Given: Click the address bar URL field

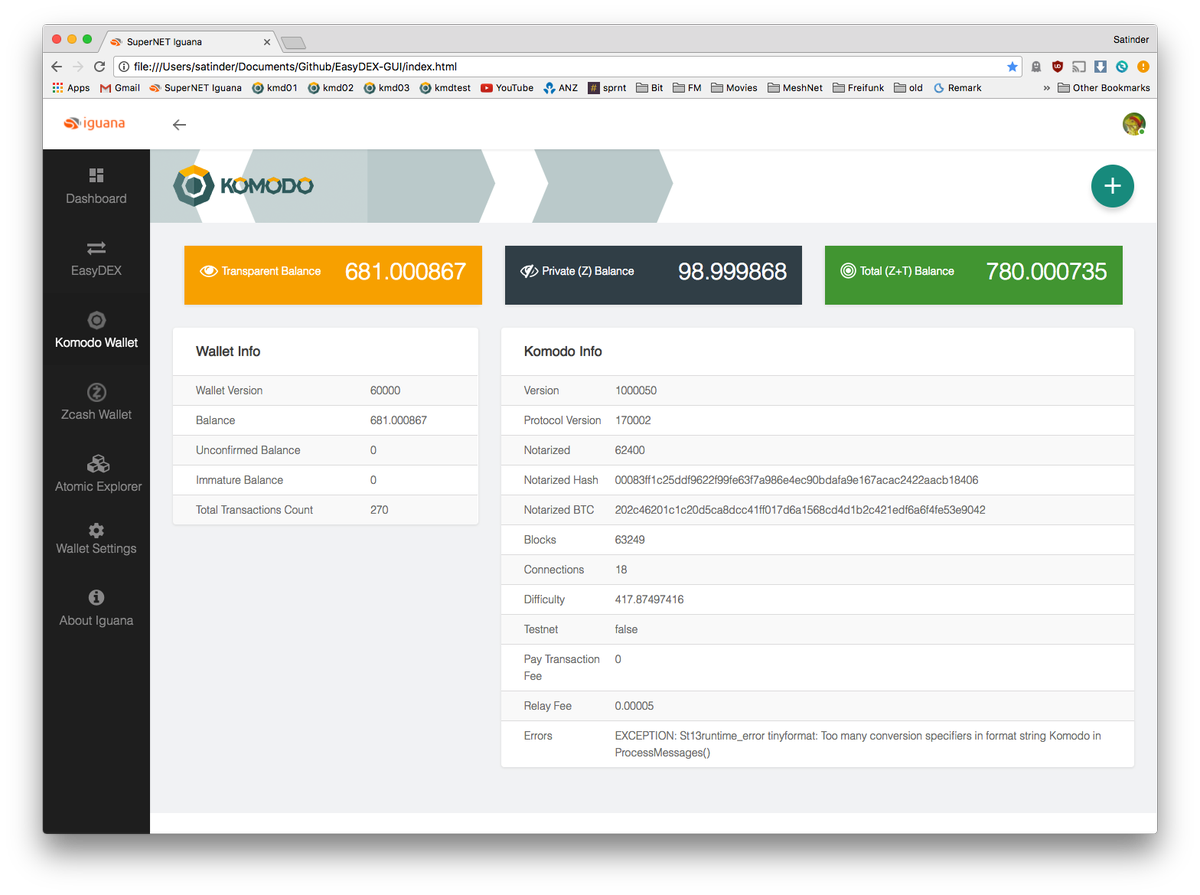Looking at the screenshot, I should coord(565,67).
